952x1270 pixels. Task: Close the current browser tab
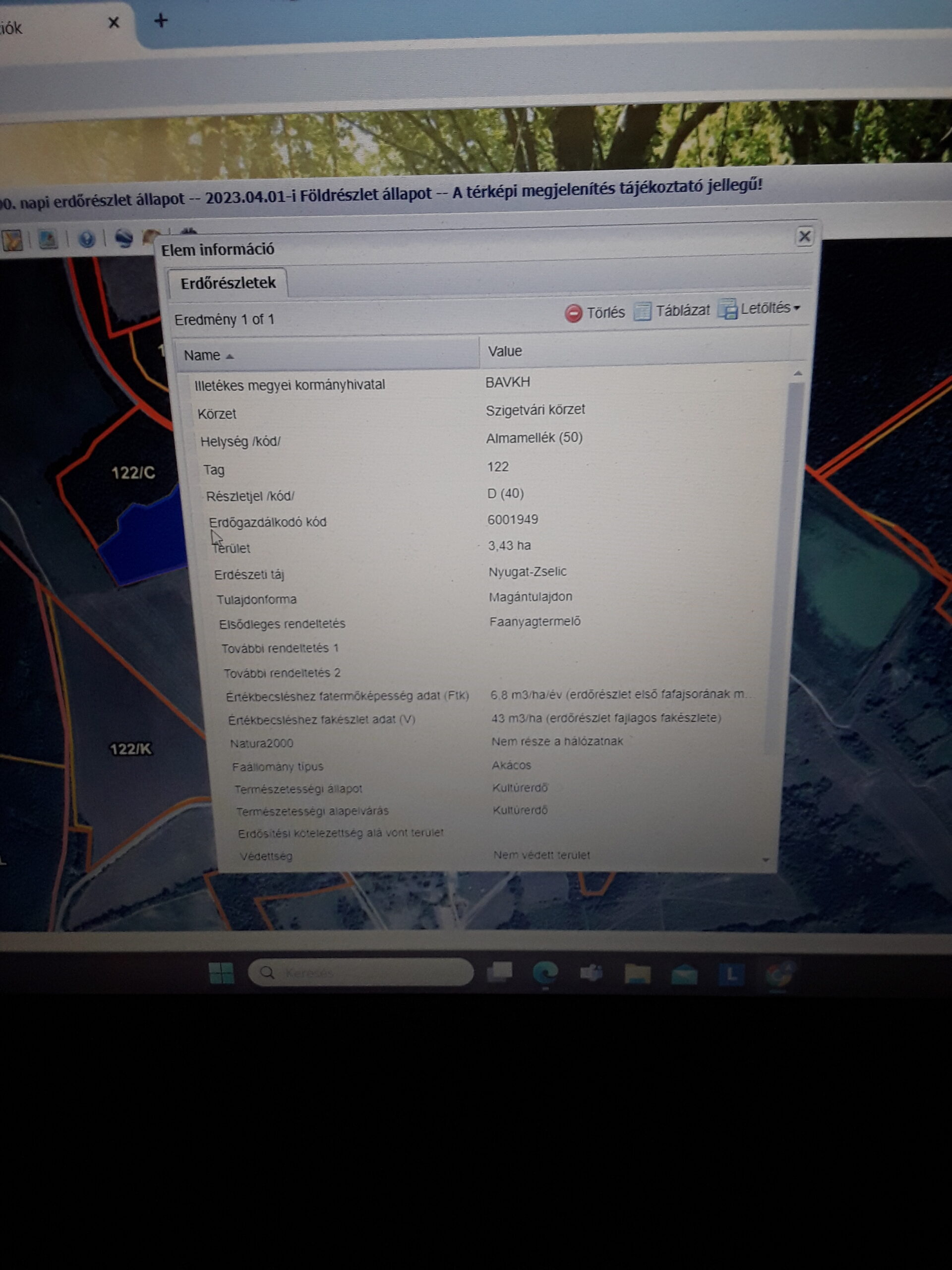pyautogui.click(x=114, y=23)
